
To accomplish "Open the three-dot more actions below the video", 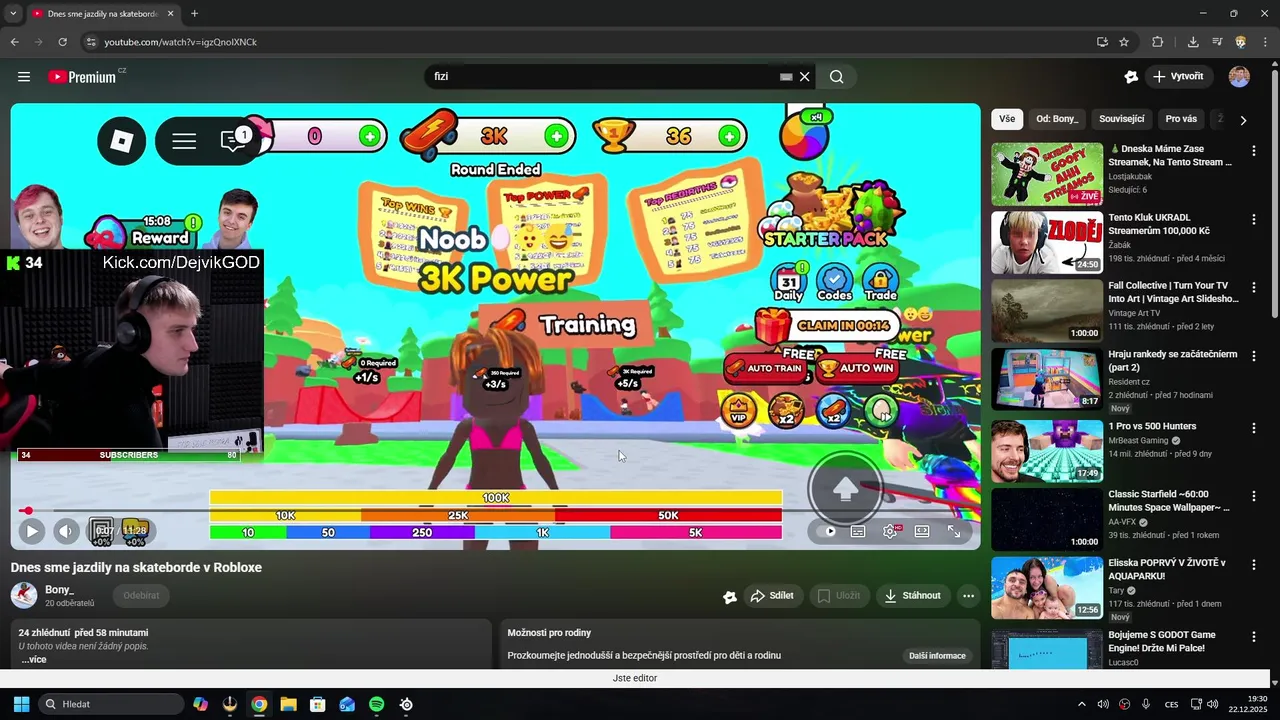I will coord(968,596).
